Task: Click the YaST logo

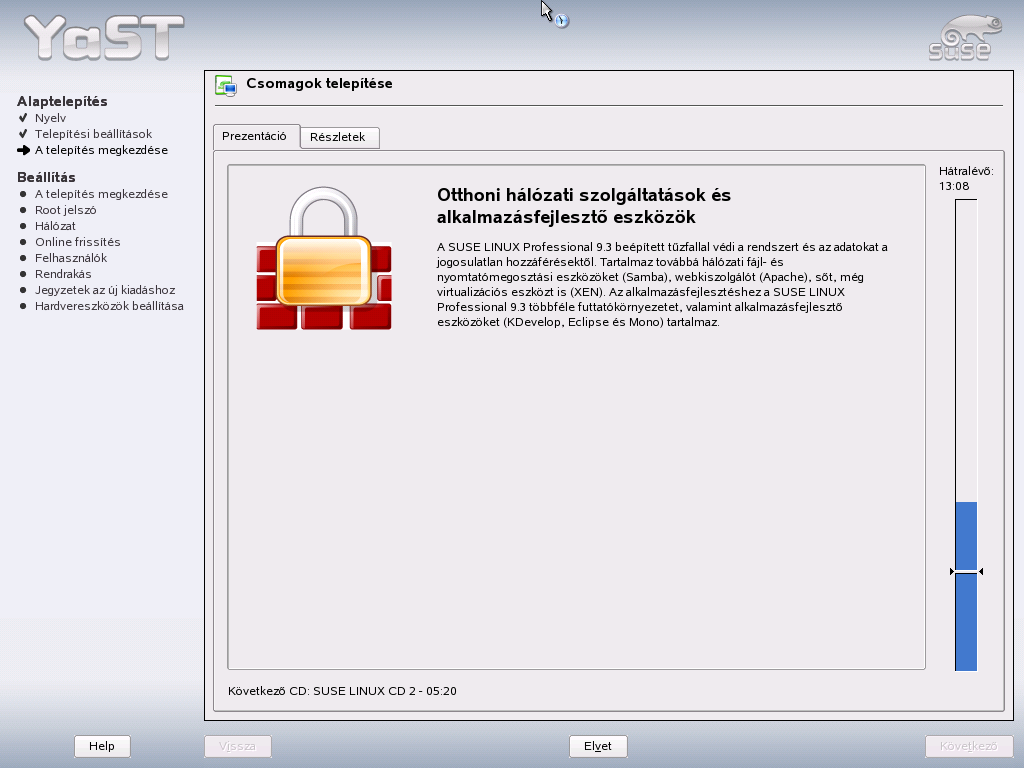Action: pyautogui.click(x=104, y=38)
